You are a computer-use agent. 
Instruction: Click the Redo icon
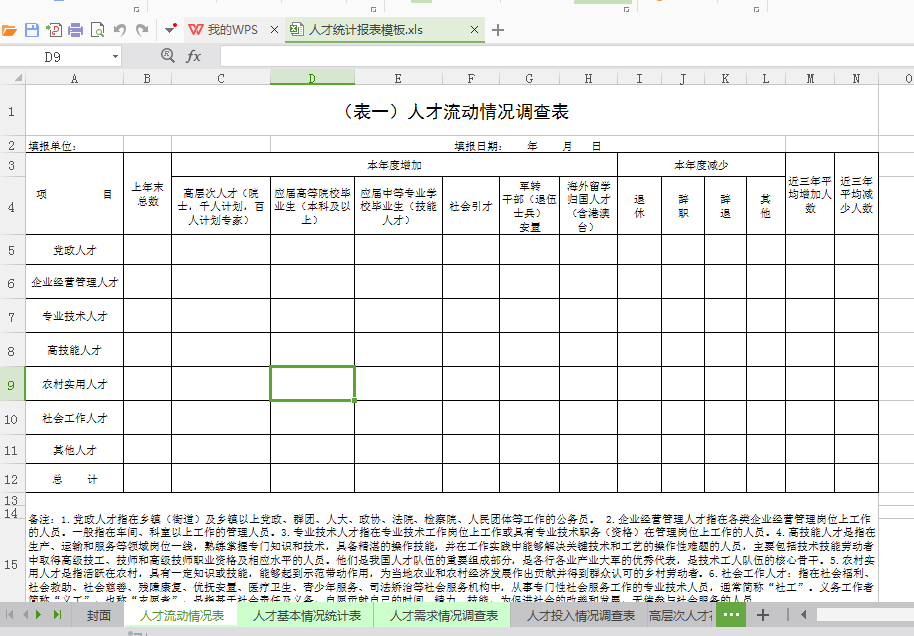pos(142,28)
